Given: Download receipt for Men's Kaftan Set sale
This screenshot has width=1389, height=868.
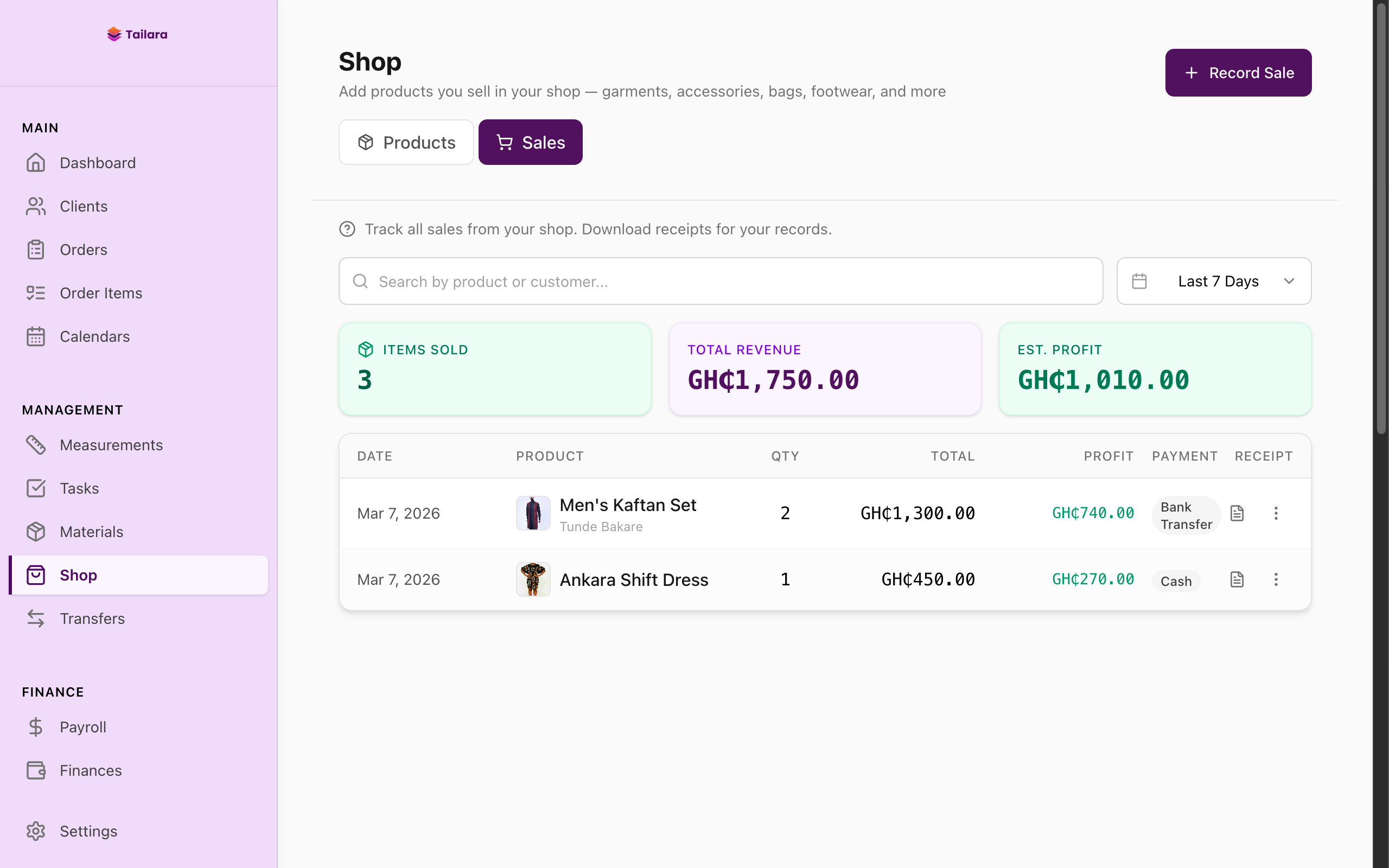Looking at the screenshot, I should coord(1237,513).
